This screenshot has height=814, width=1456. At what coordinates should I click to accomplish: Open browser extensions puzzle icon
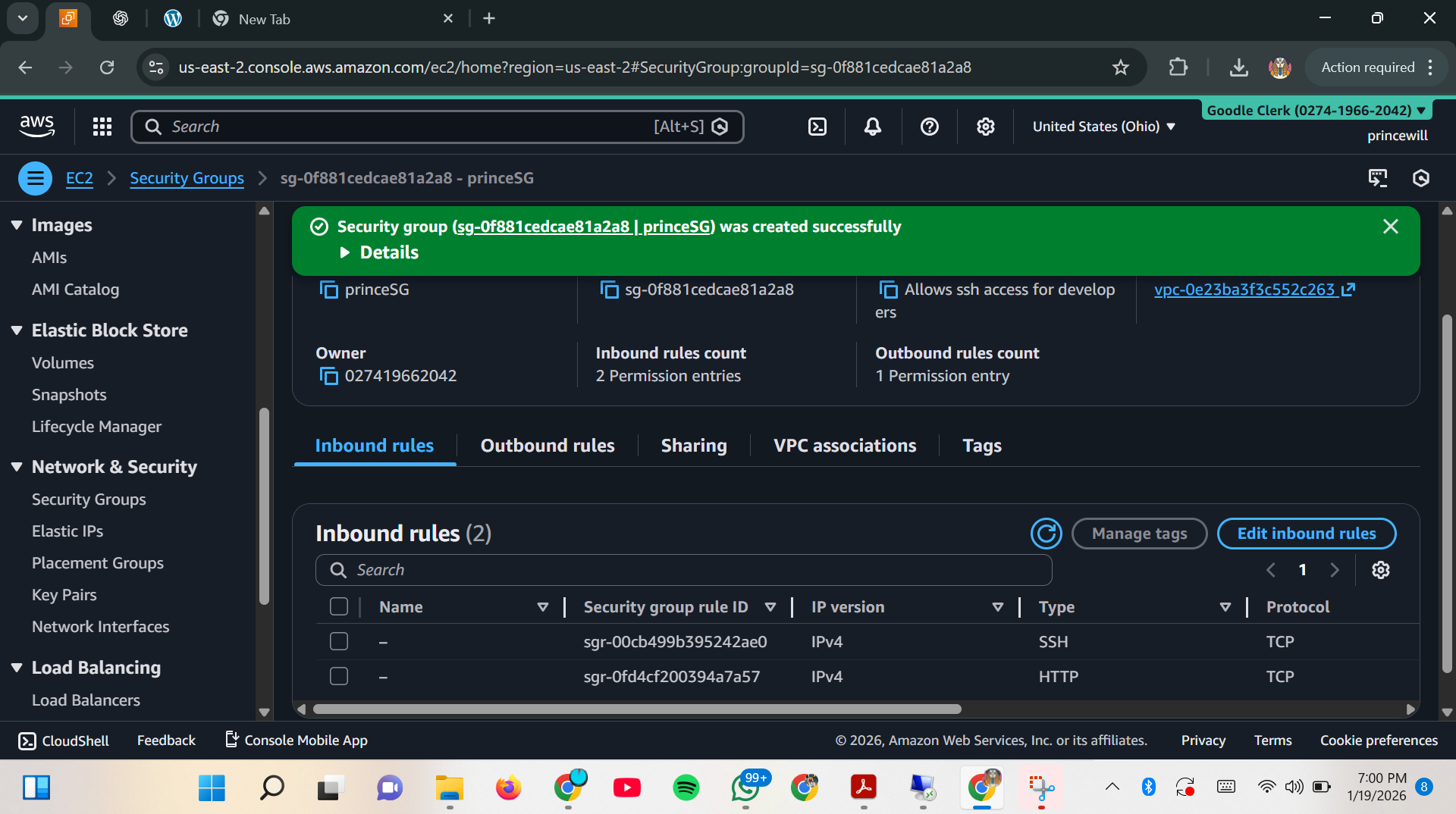pos(1178,67)
